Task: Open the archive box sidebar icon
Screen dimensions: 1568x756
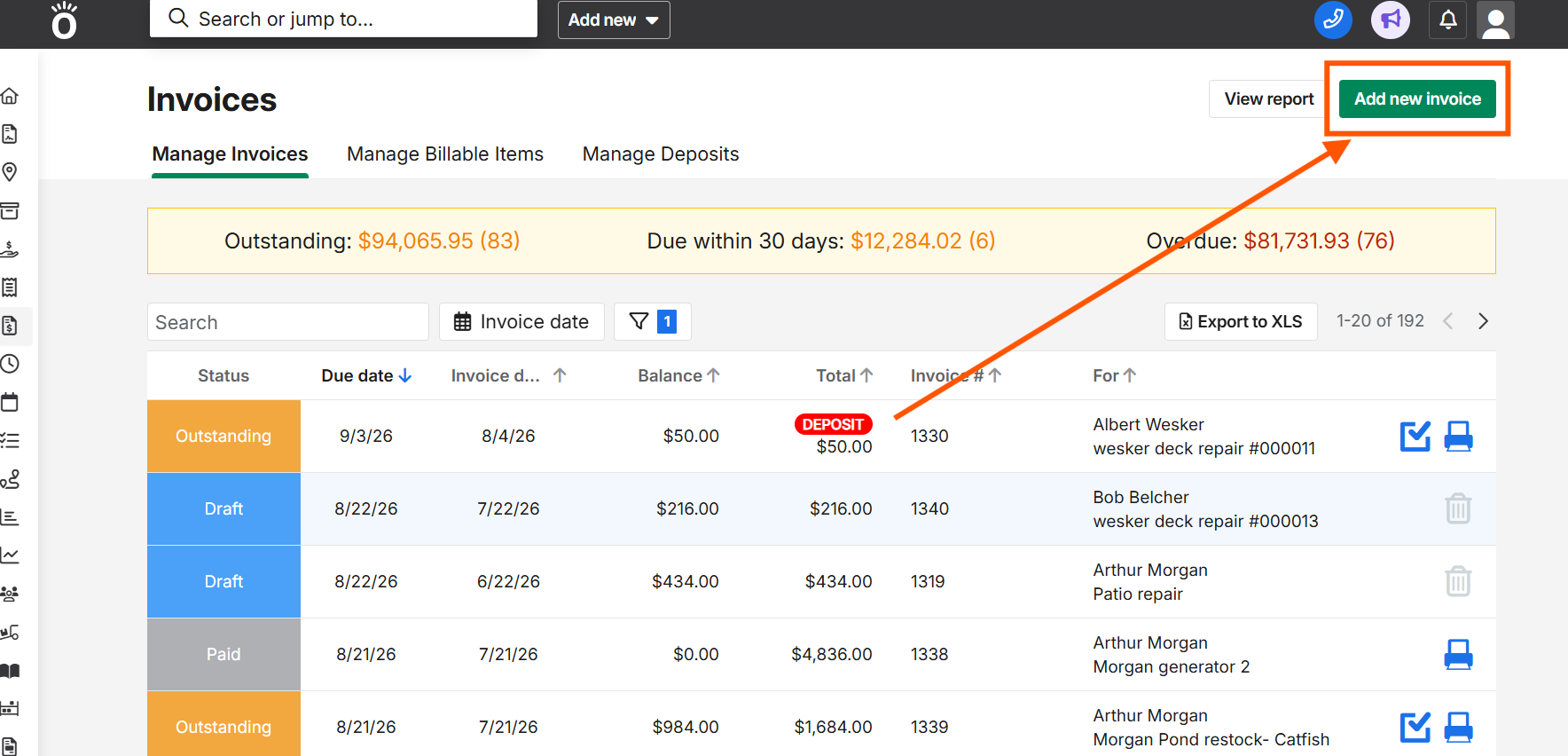Action: pos(10,210)
